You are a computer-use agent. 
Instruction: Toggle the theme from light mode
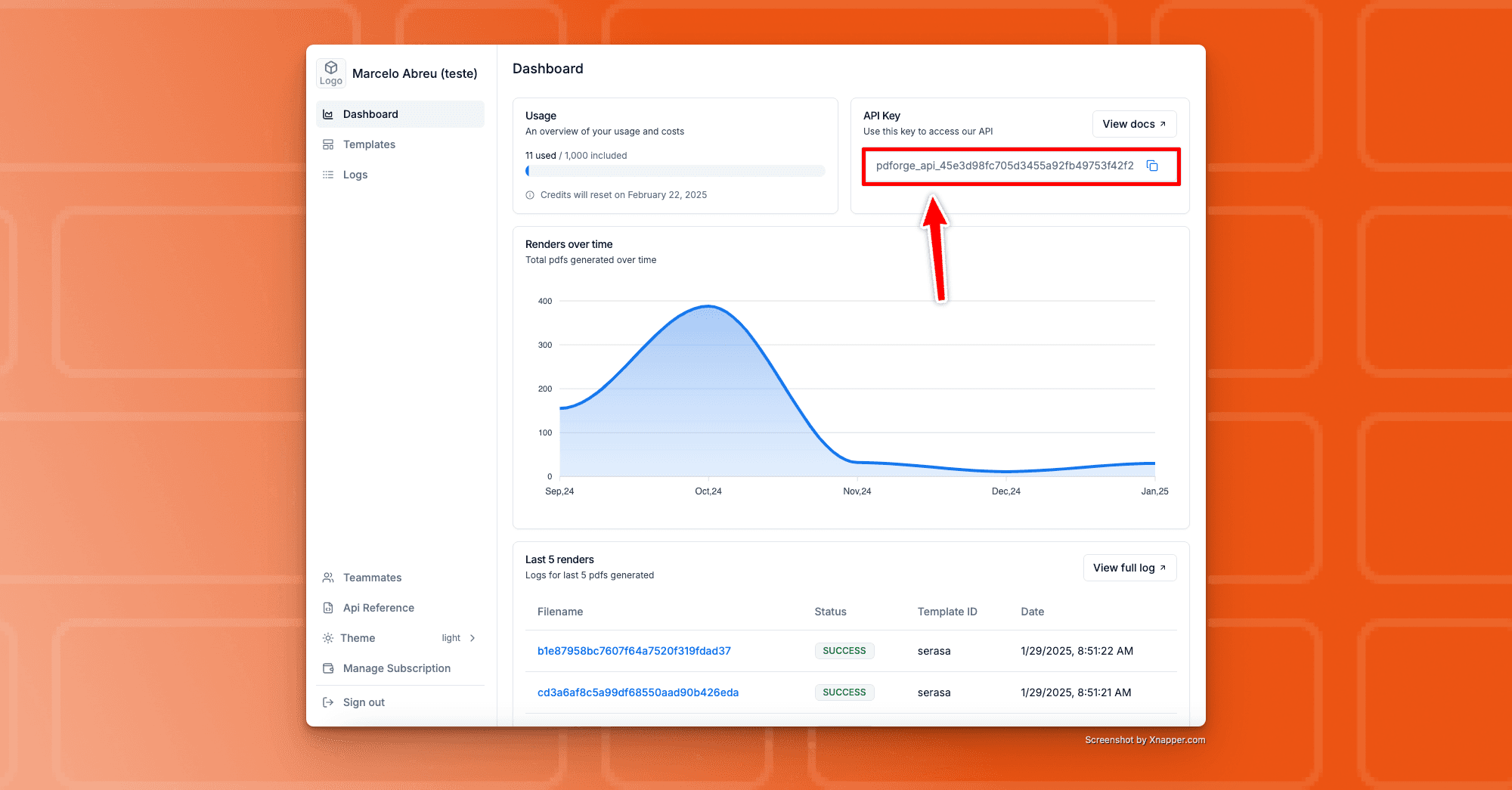tap(451, 637)
